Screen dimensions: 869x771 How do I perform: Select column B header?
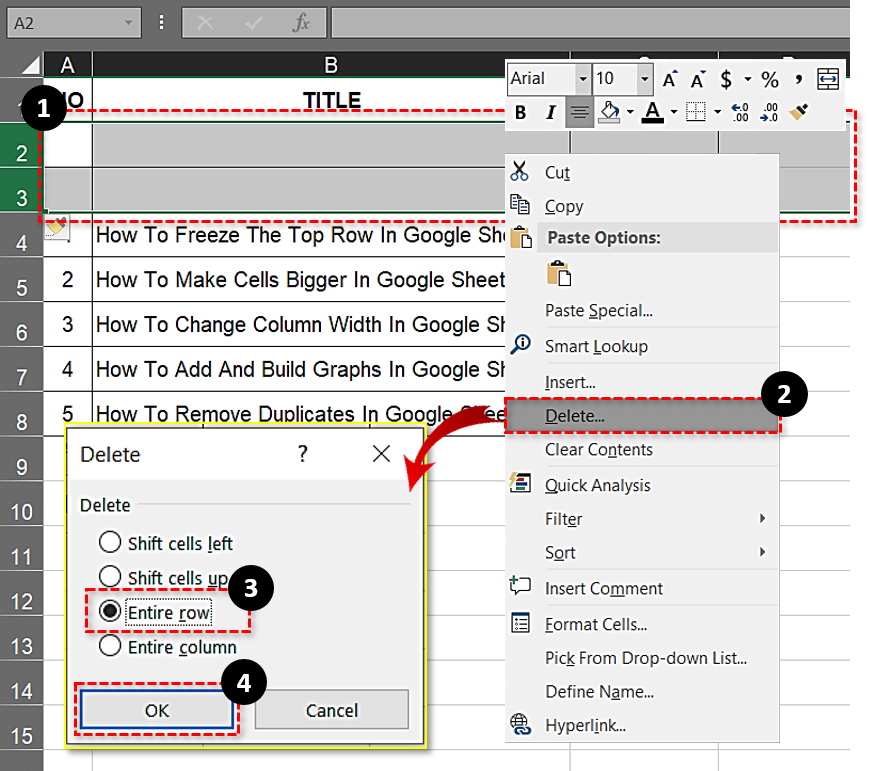331,65
